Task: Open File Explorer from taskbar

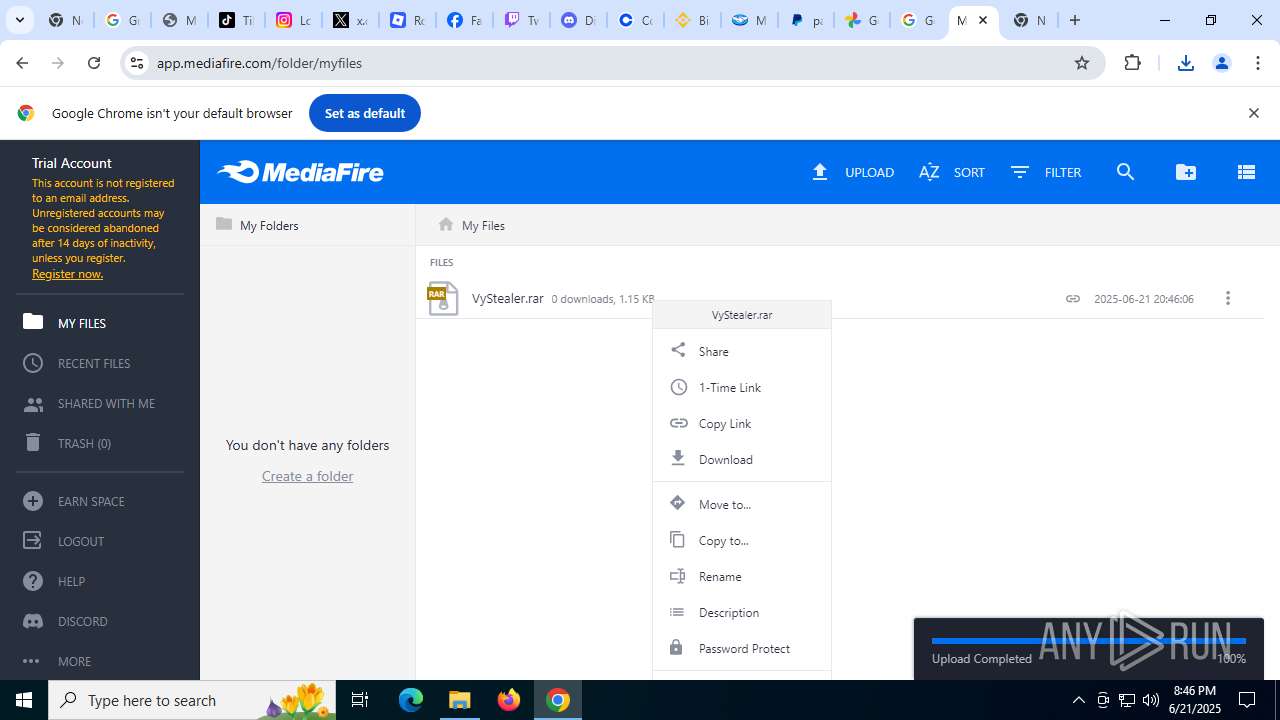Action: pos(460,700)
